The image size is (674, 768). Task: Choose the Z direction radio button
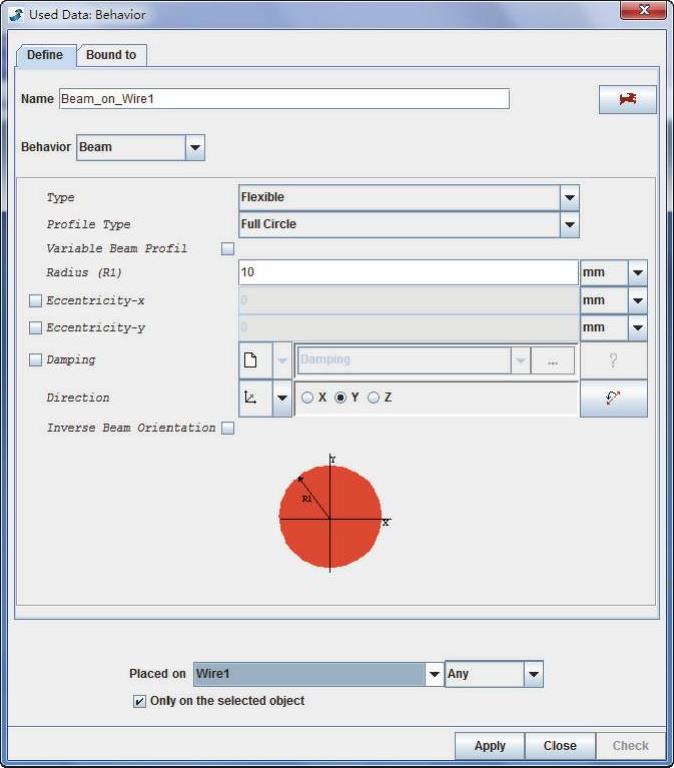point(374,398)
